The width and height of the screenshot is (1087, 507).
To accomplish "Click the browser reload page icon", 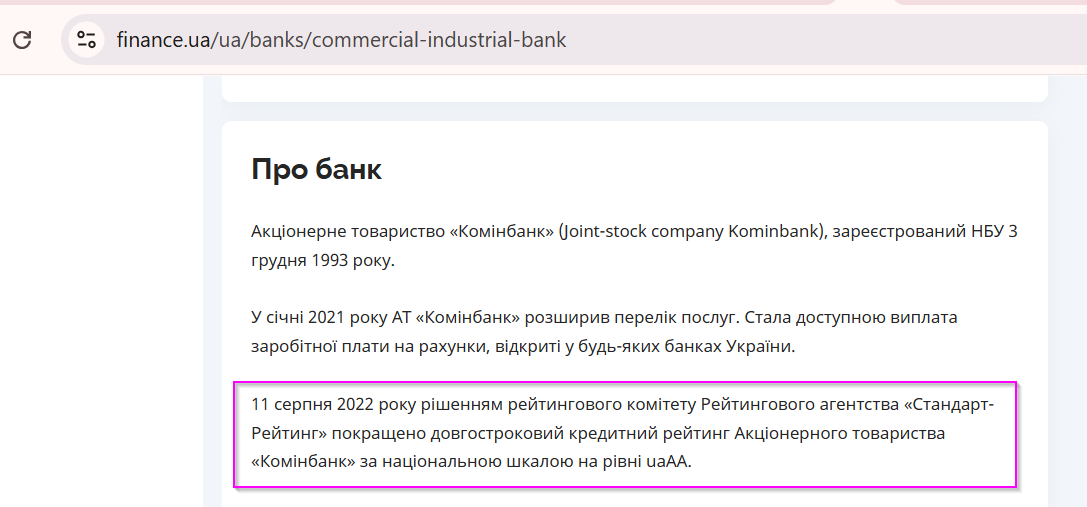I will point(23,40).
